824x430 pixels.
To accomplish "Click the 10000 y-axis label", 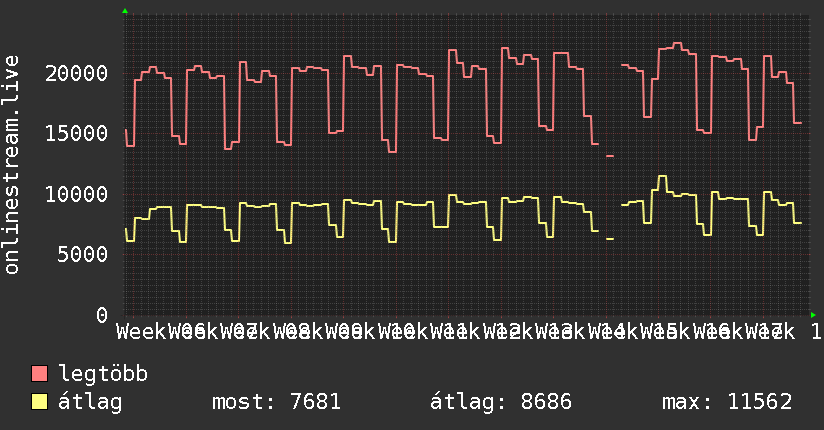I will pyautogui.click(x=77, y=194).
